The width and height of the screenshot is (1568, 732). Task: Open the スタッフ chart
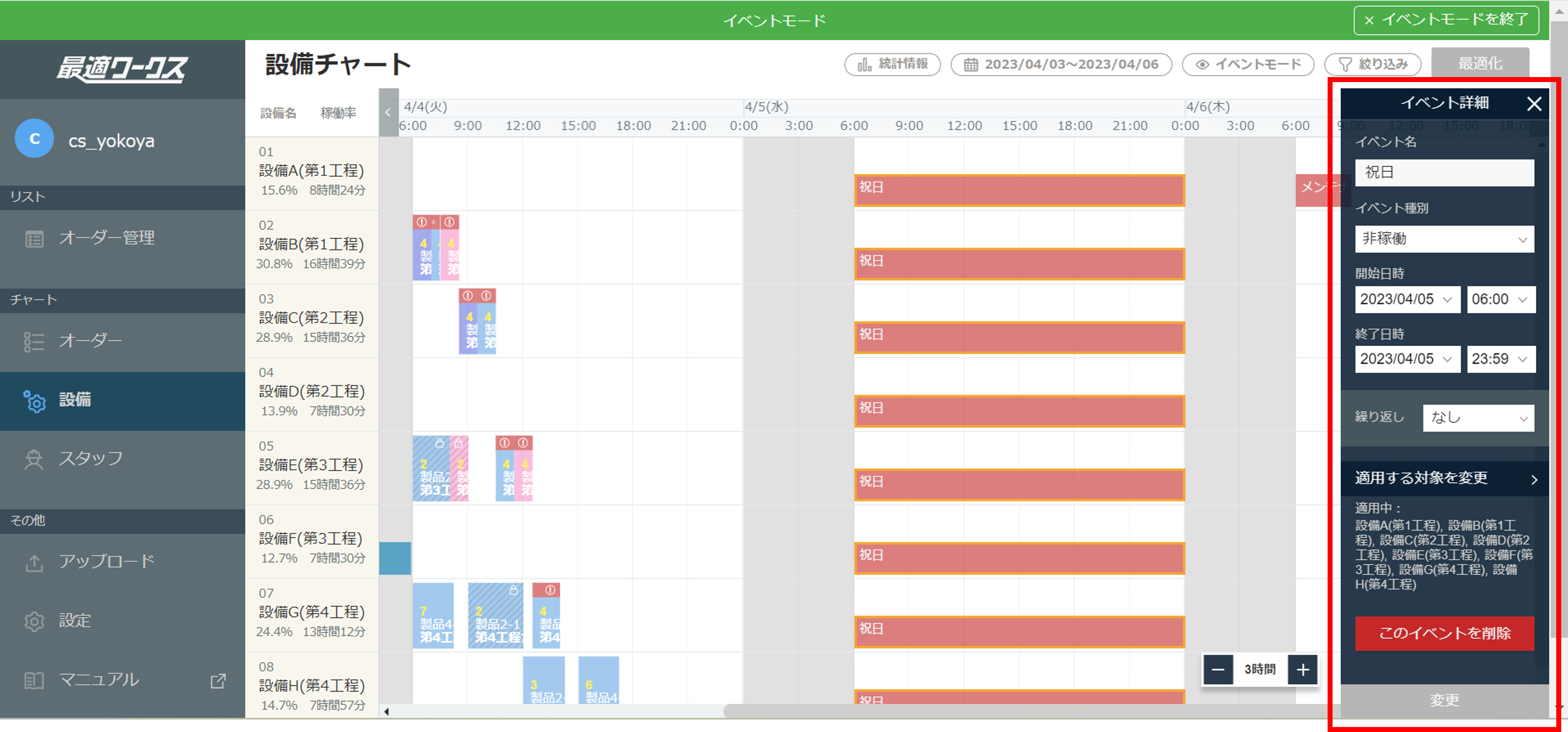(x=122, y=458)
